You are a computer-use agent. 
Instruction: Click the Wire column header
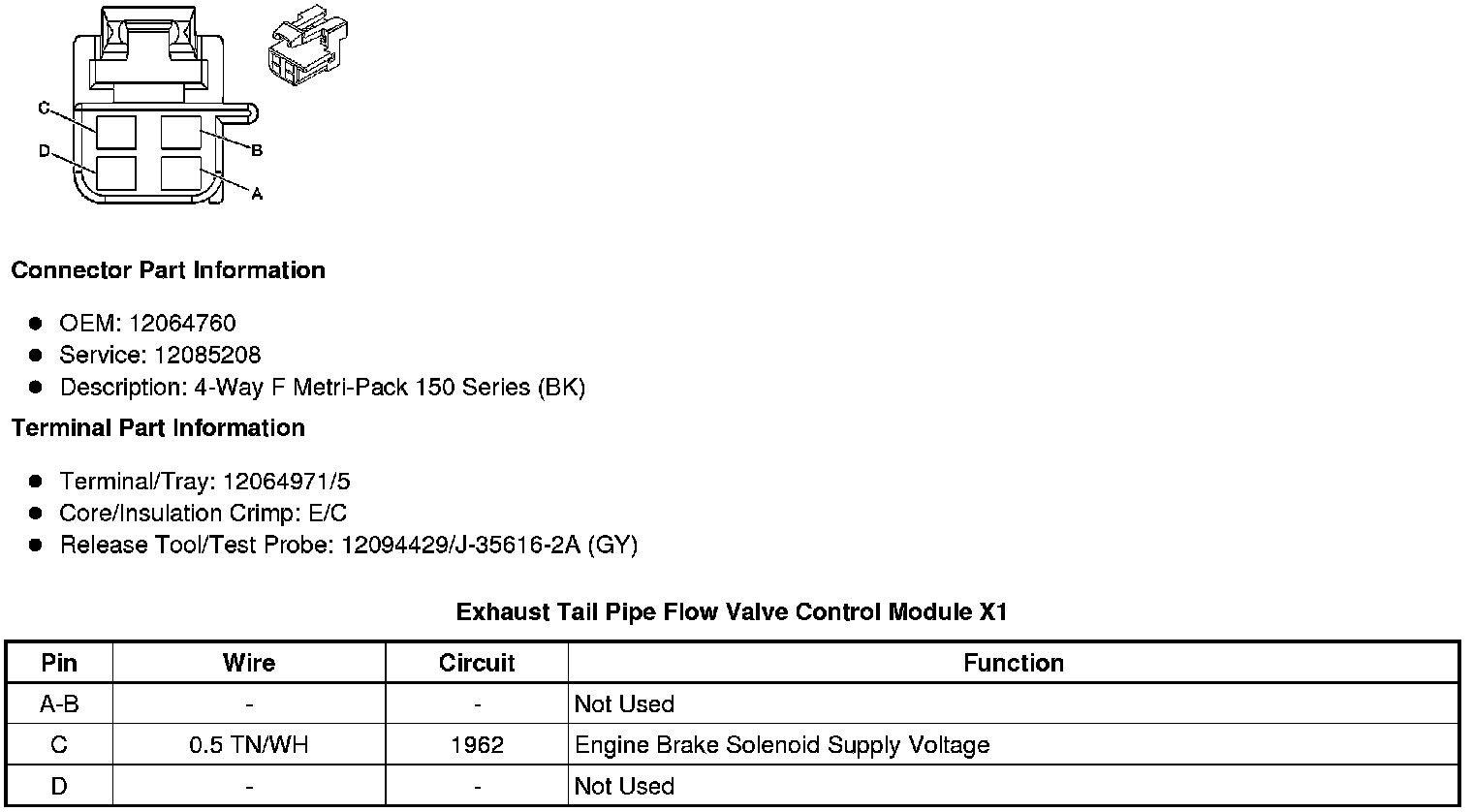pyautogui.click(x=249, y=663)
